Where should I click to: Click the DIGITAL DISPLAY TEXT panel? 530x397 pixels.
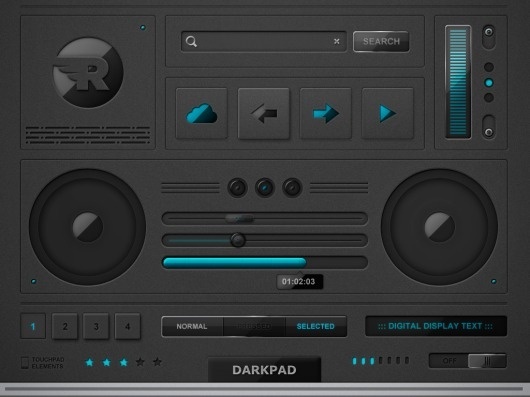click(x=436, y=326)
